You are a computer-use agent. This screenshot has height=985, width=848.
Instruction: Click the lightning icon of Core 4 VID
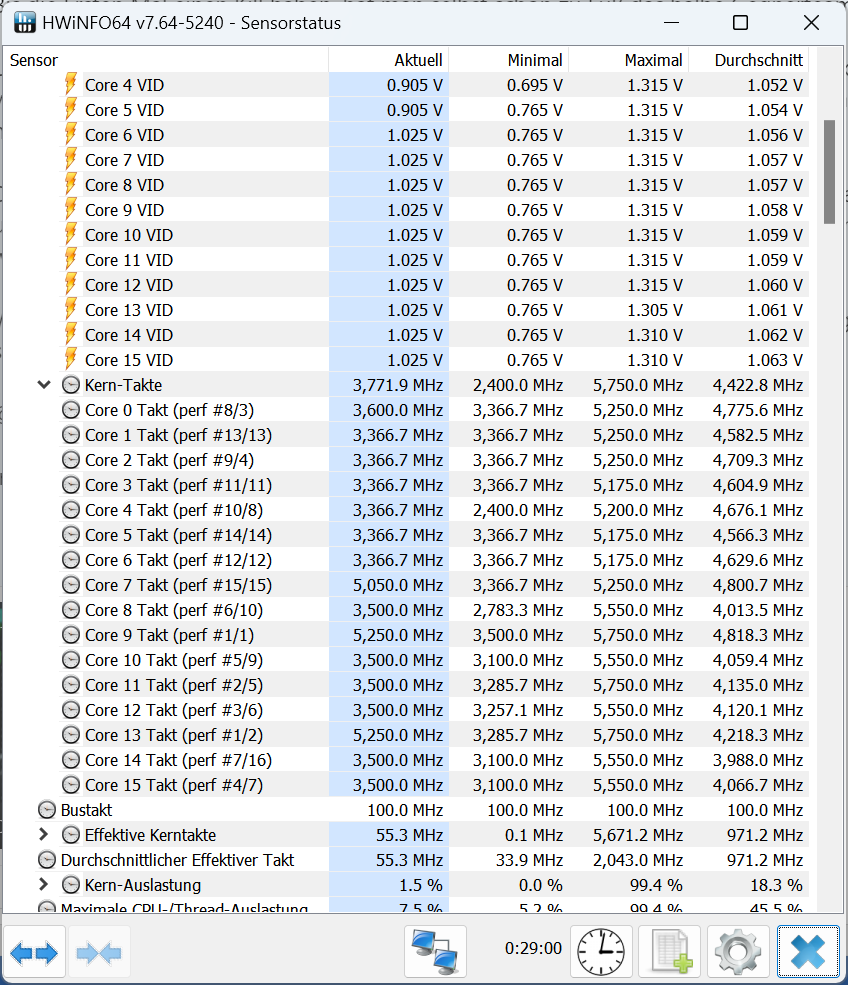(71, 85)
